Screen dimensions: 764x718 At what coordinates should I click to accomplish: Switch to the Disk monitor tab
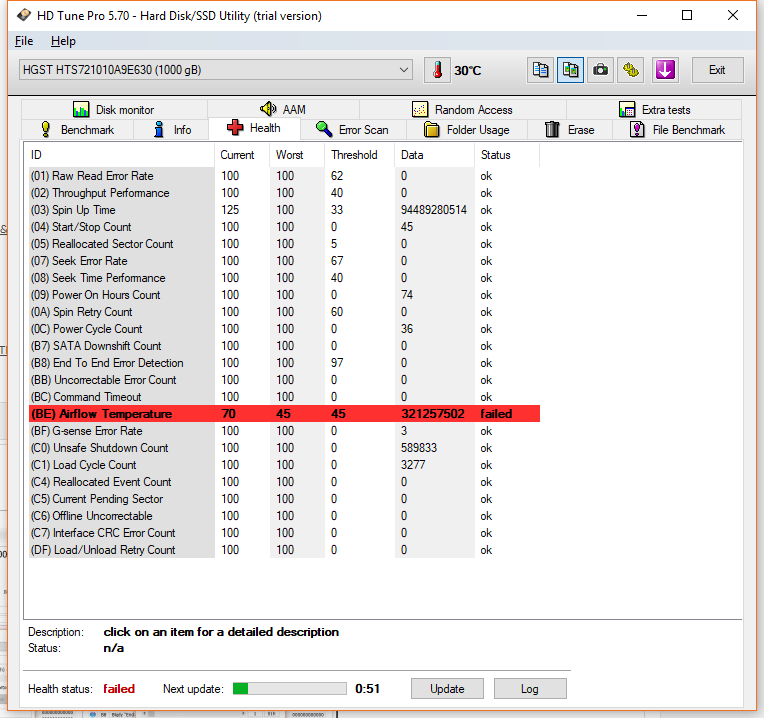point(114,110)
